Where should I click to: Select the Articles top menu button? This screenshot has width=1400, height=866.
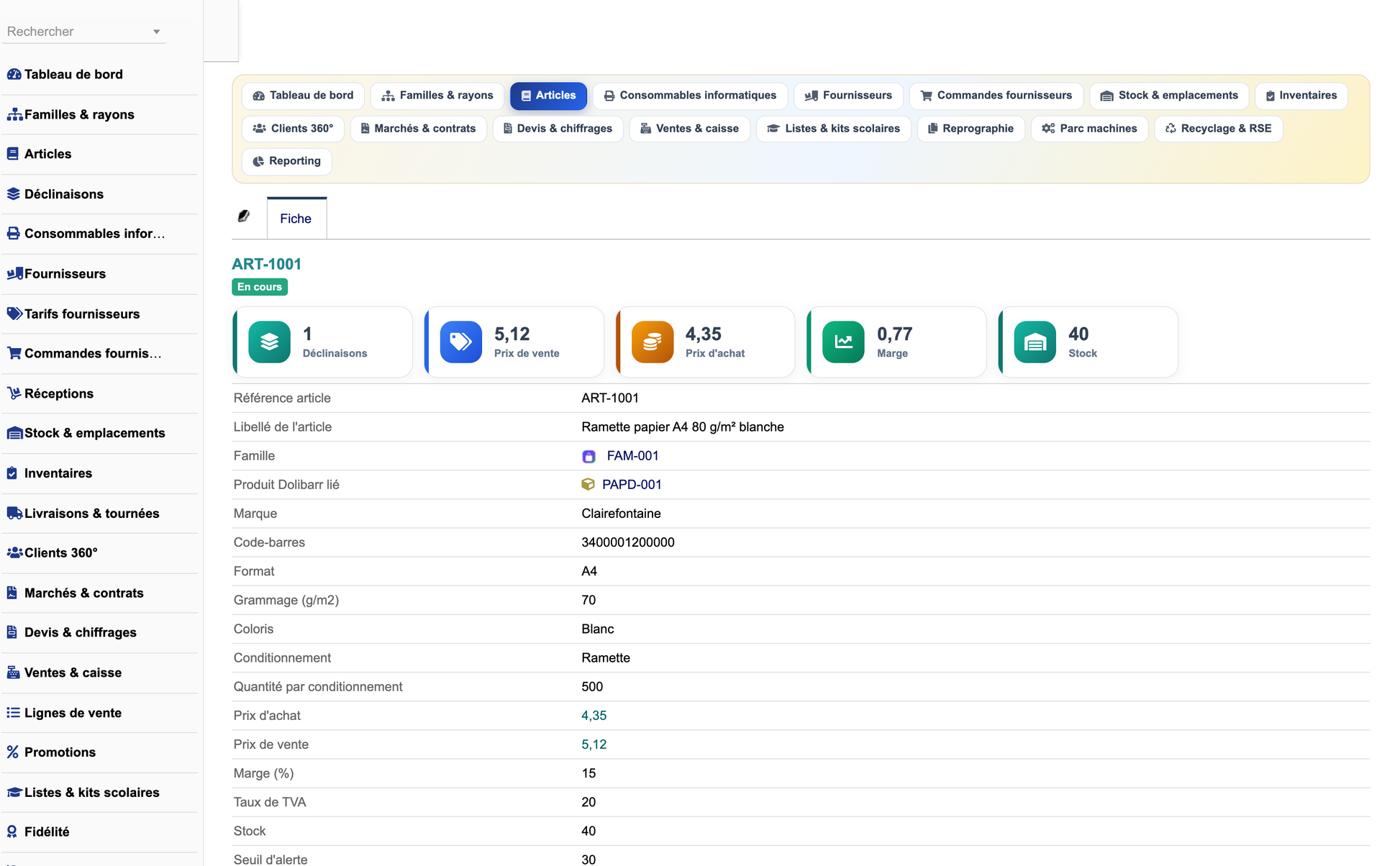(548, 96)
